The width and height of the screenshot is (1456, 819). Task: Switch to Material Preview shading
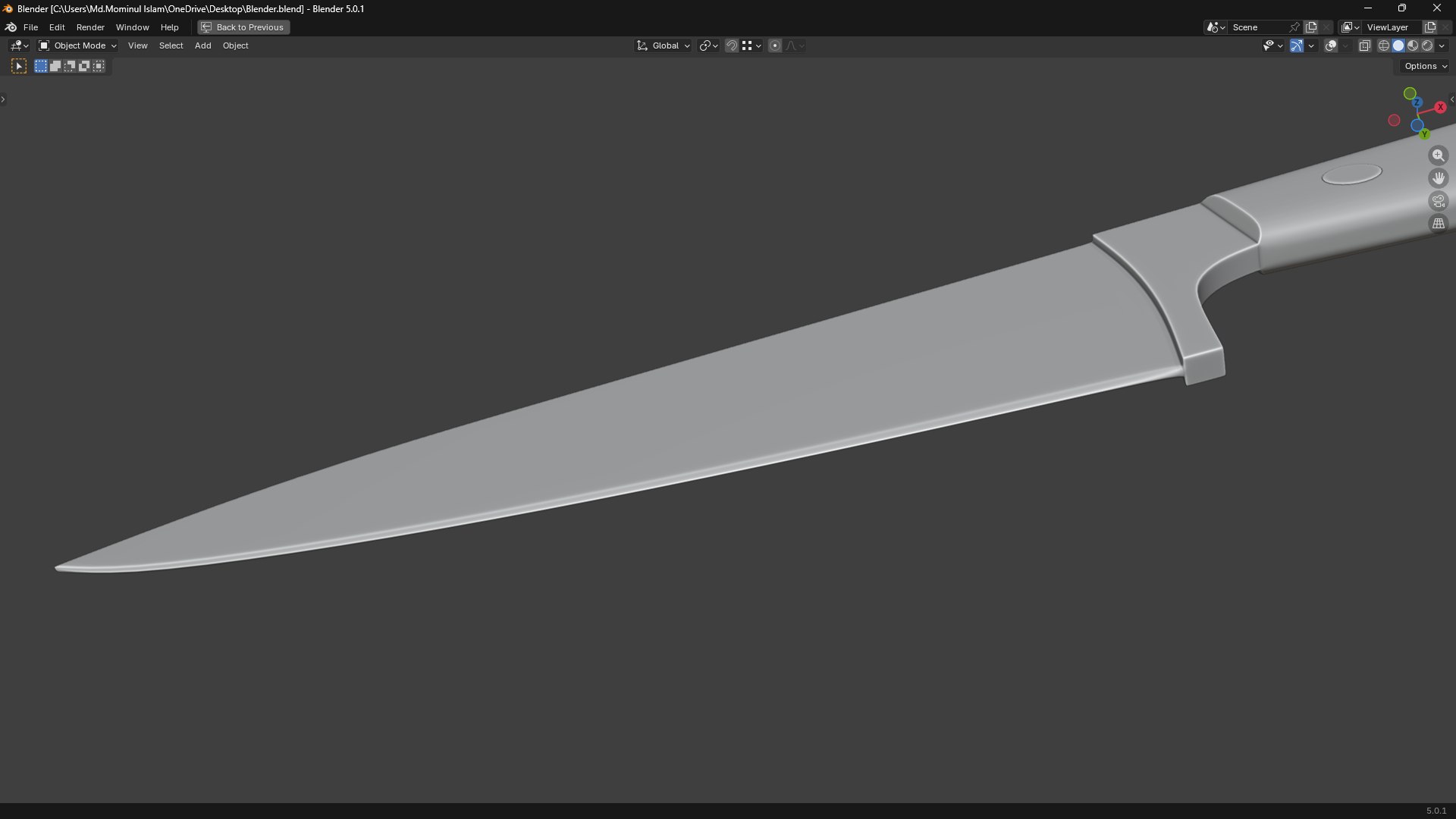coord(1413,46)
